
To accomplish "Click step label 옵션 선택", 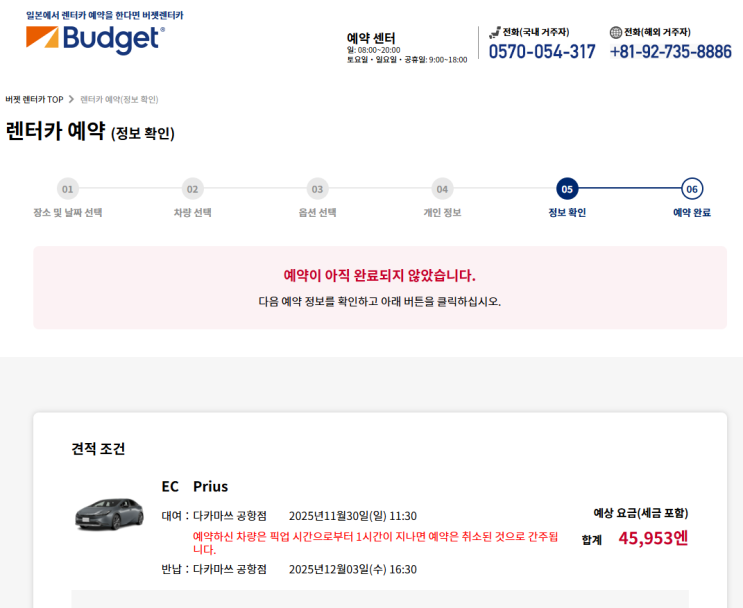I will [317, 212].
